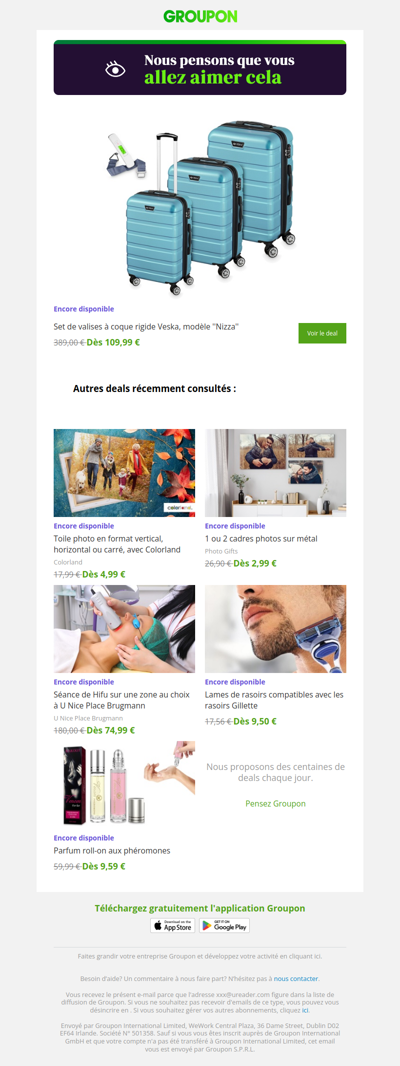Click "Nous pensons que vous allez aimer cela" banner
This screenshot has width=400, height=1066.
pos(200,69)
